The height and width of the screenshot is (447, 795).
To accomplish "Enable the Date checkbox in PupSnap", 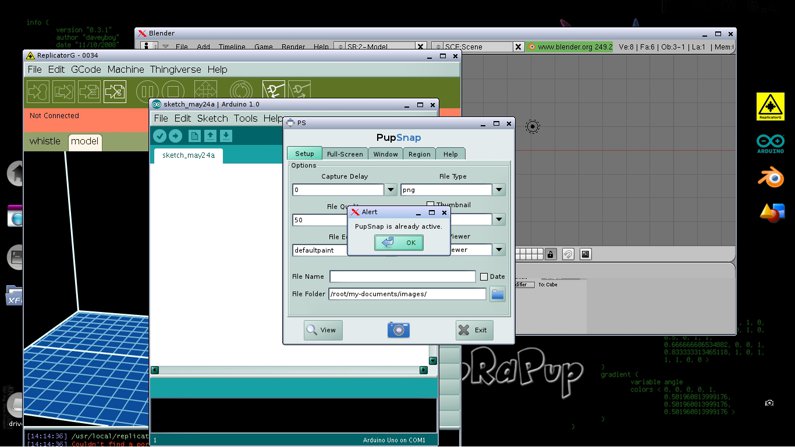I will tap(484, 277).
